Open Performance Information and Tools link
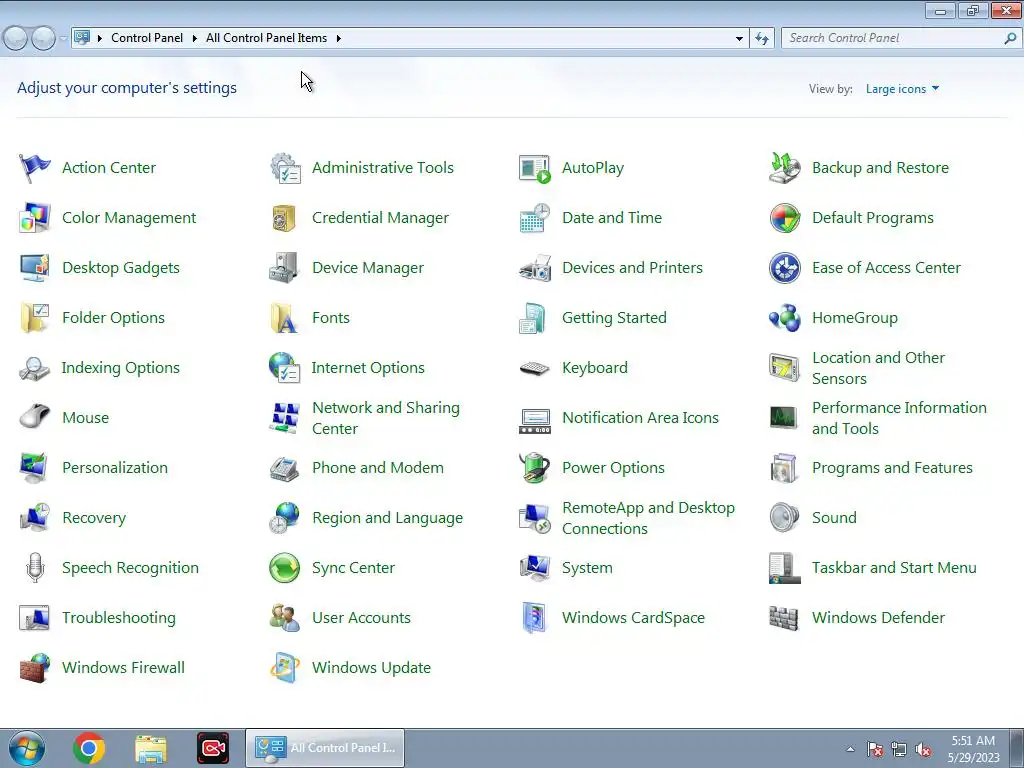The image size is (1024, 768). pyautogui.click(x=899, y=418)
